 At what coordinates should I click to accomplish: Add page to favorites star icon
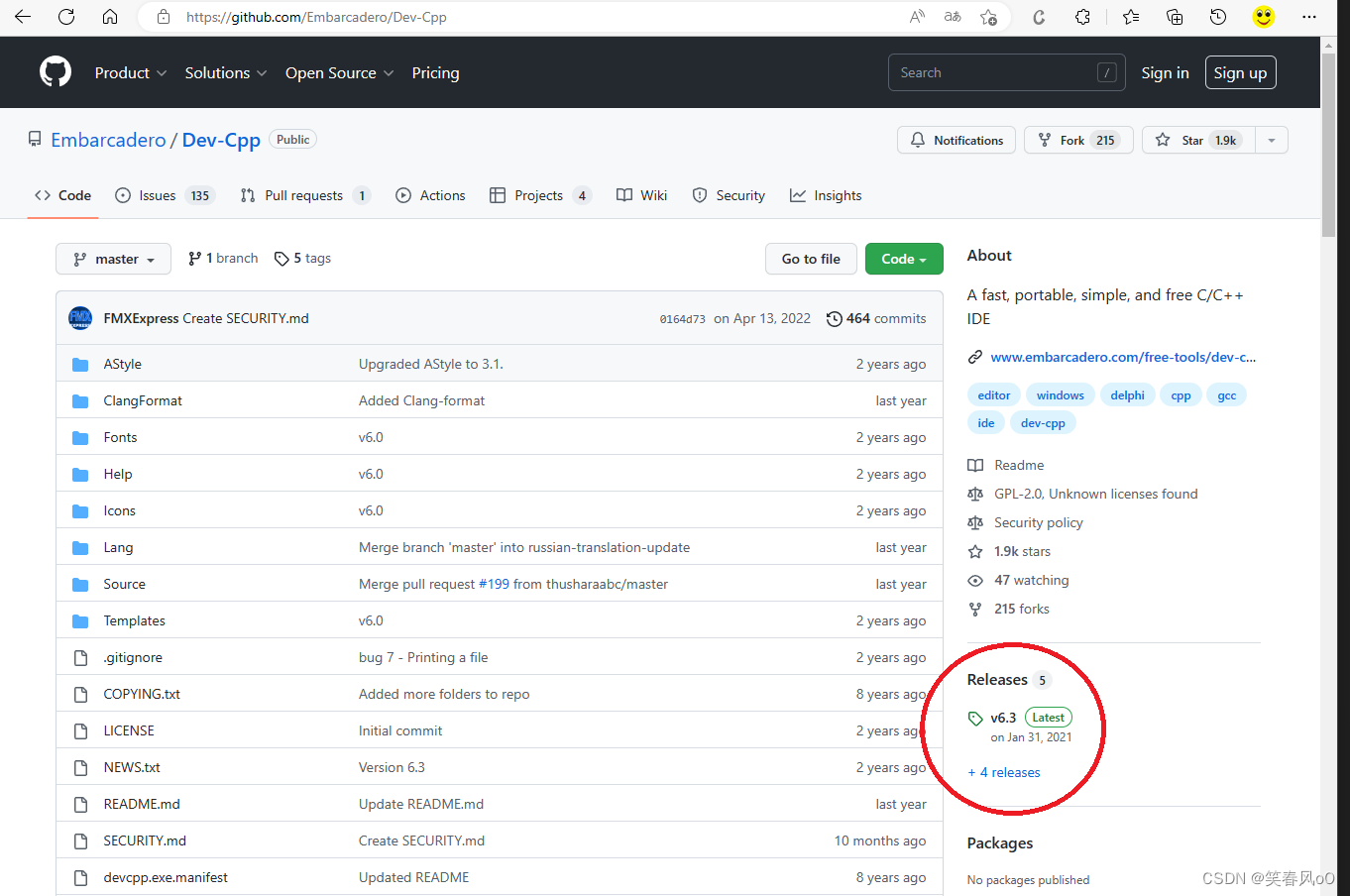click(988, 17)
